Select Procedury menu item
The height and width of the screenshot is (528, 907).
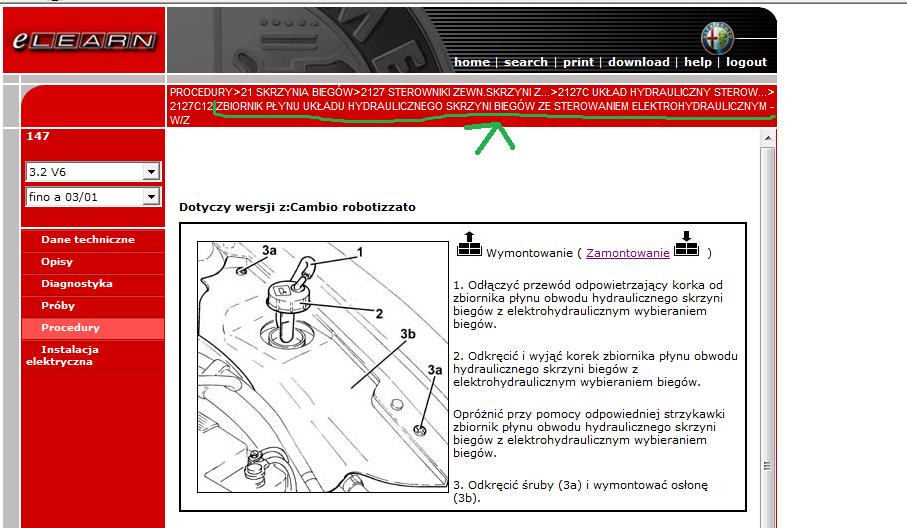click(x=70, y=327)
